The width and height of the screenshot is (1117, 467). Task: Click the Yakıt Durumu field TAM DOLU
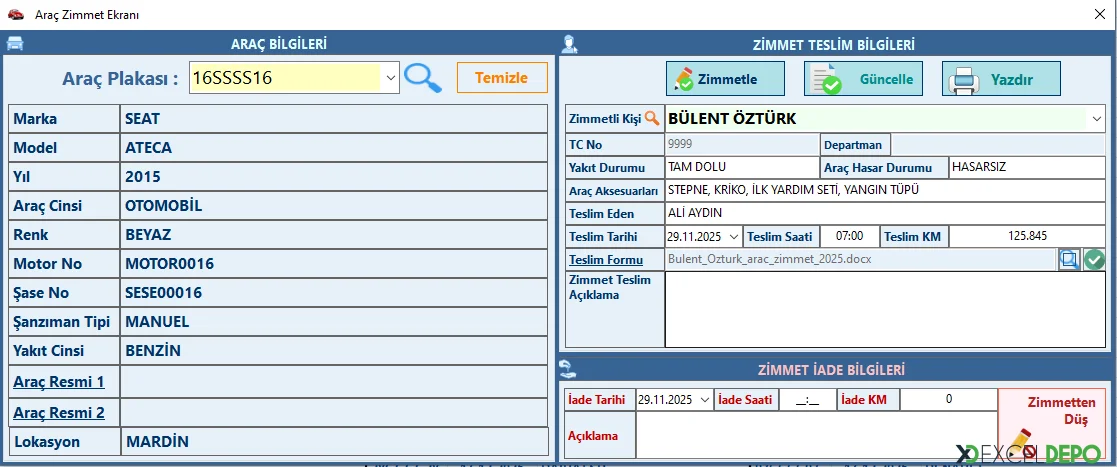pos(742,167)
